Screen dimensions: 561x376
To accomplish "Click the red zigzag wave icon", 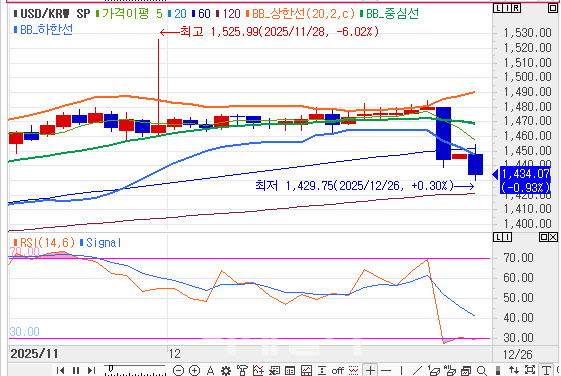I will point(353,371).
